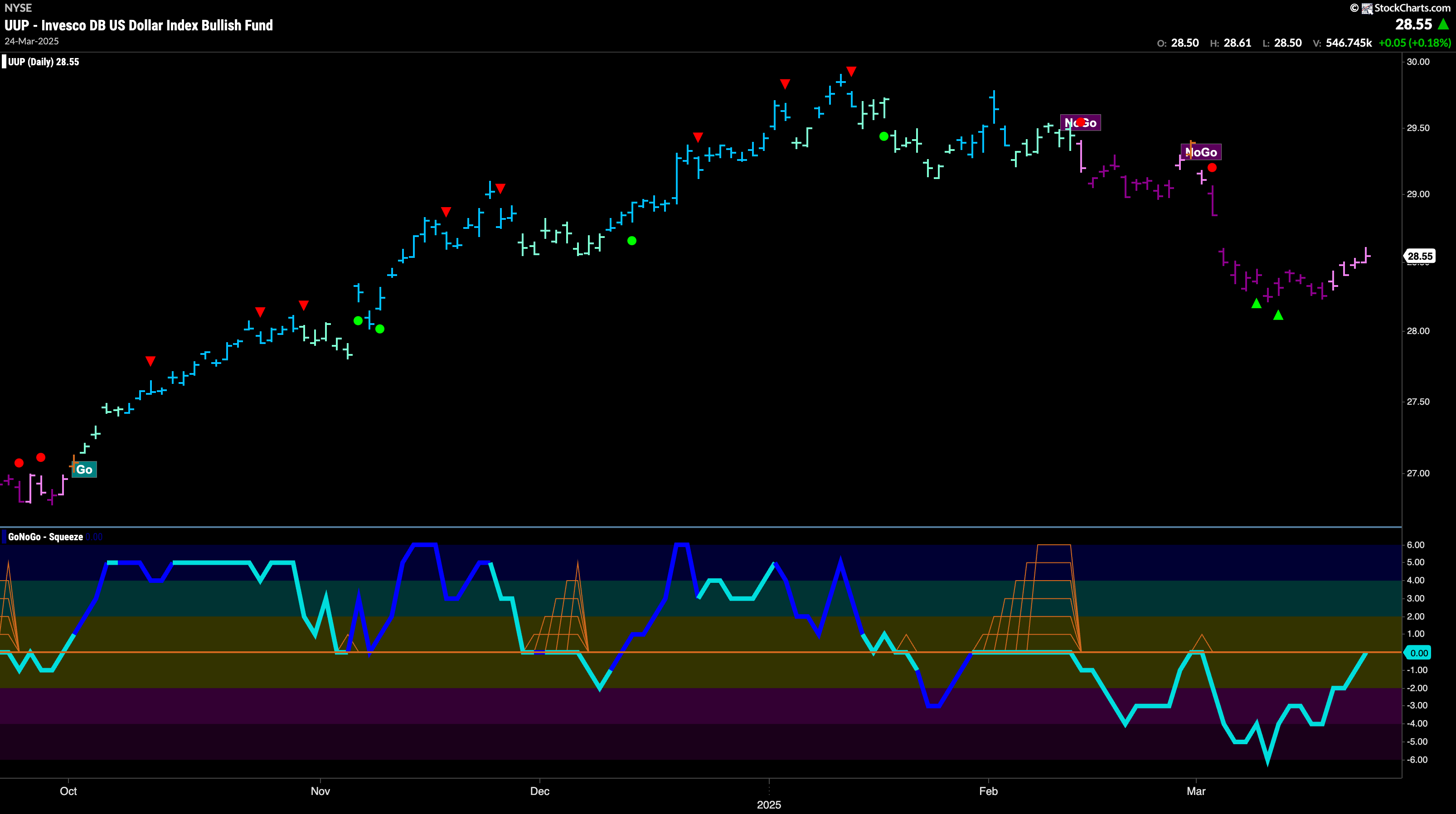
Task: Click the higher green triangle under March lows
Action: pyautogui.click(x=1256, y=304)
